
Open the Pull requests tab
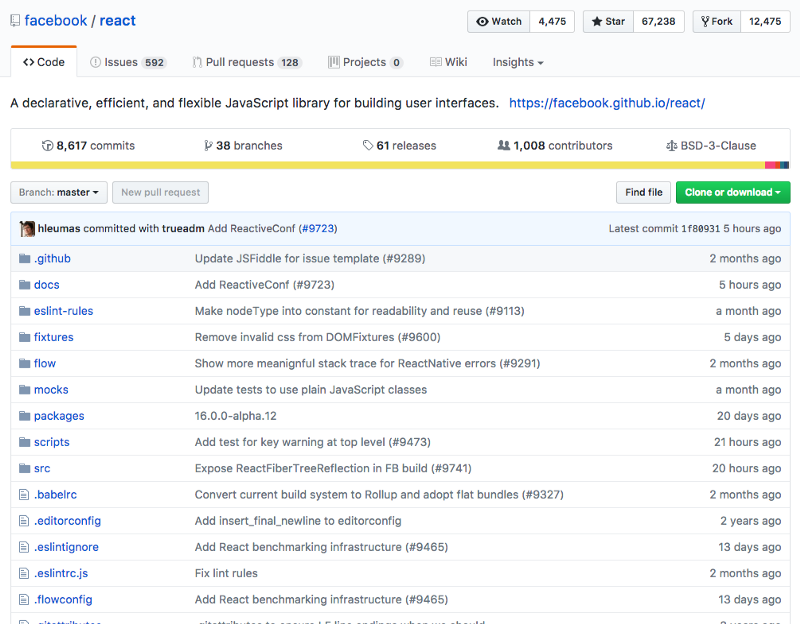(246, 62)
